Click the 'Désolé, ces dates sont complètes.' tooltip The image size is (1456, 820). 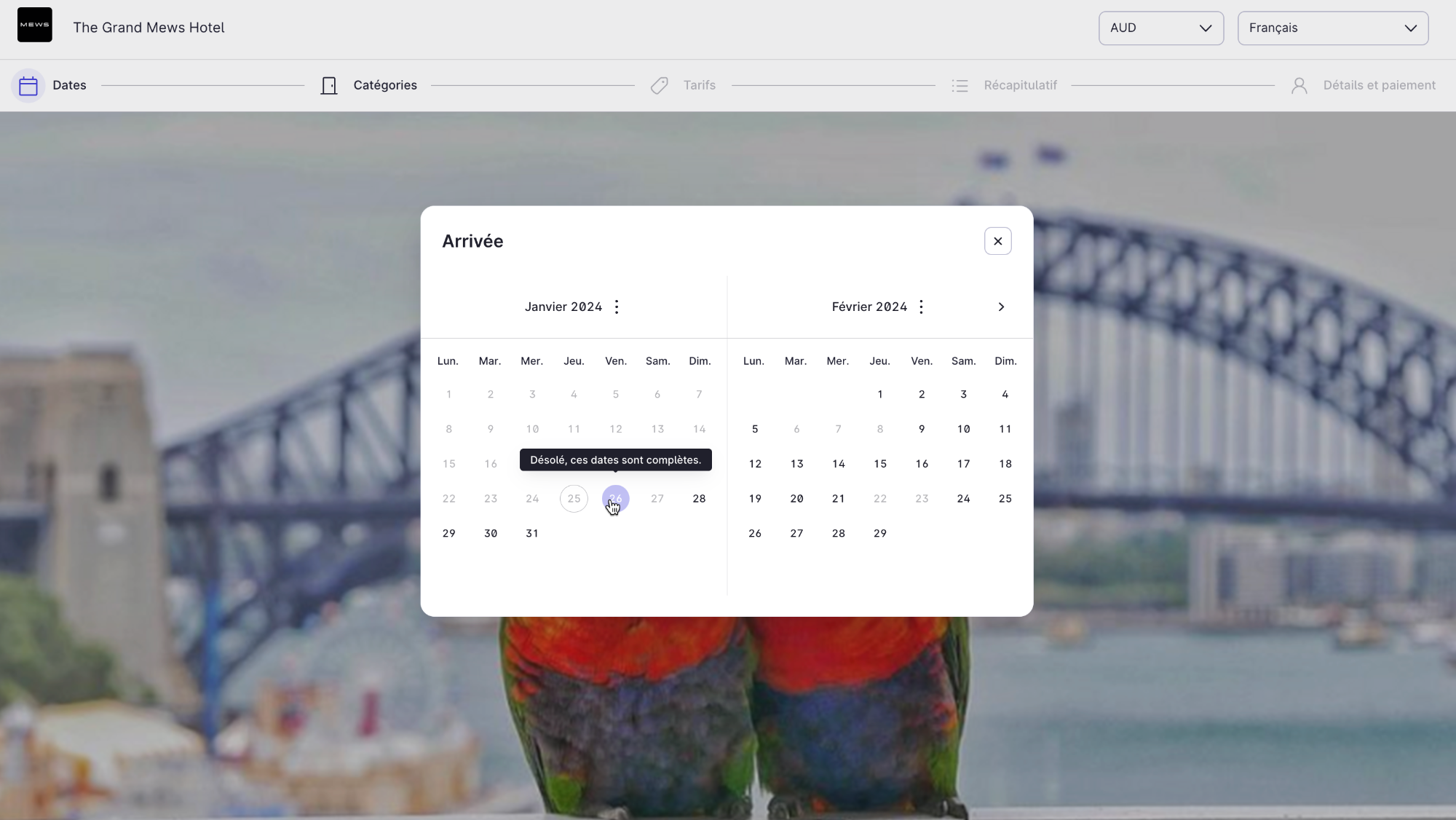(x=616, y=460)
